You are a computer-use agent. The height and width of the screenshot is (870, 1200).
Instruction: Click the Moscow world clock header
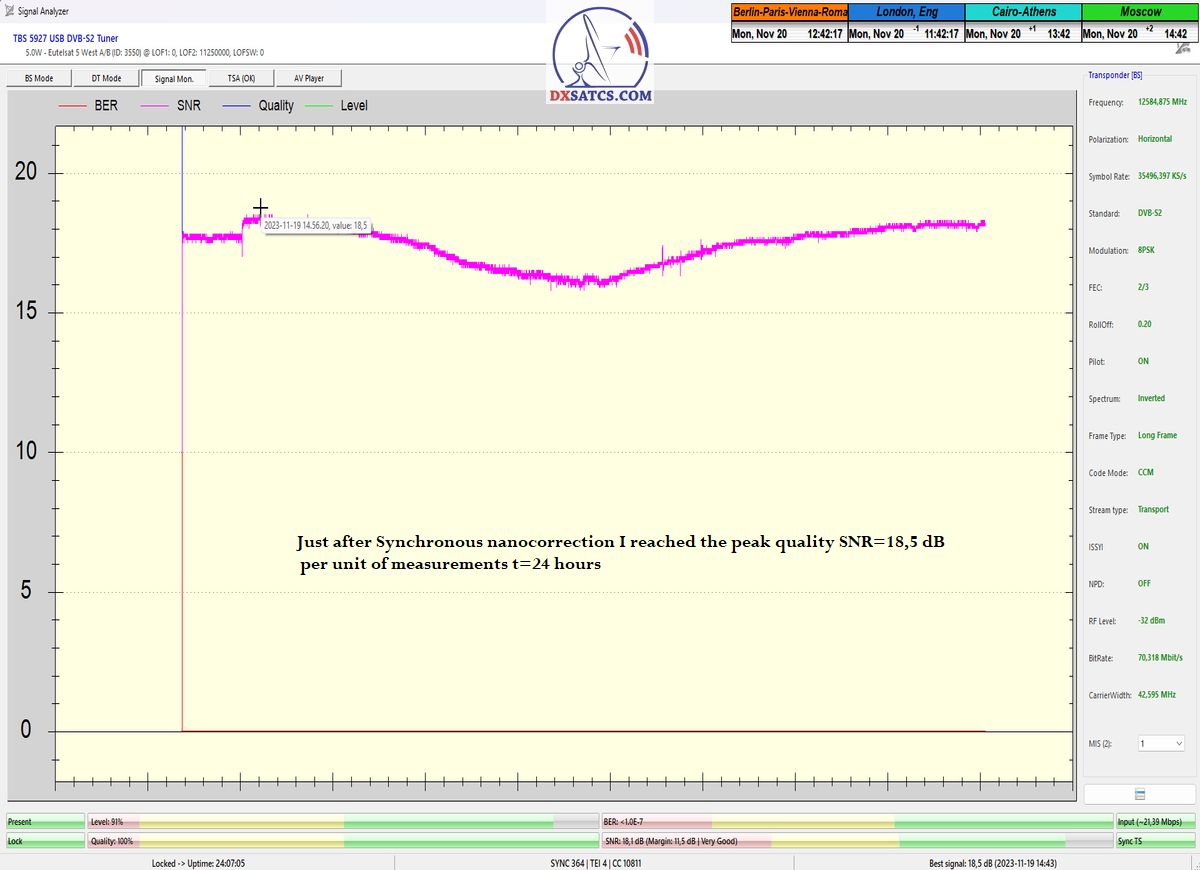(1140, 12)
